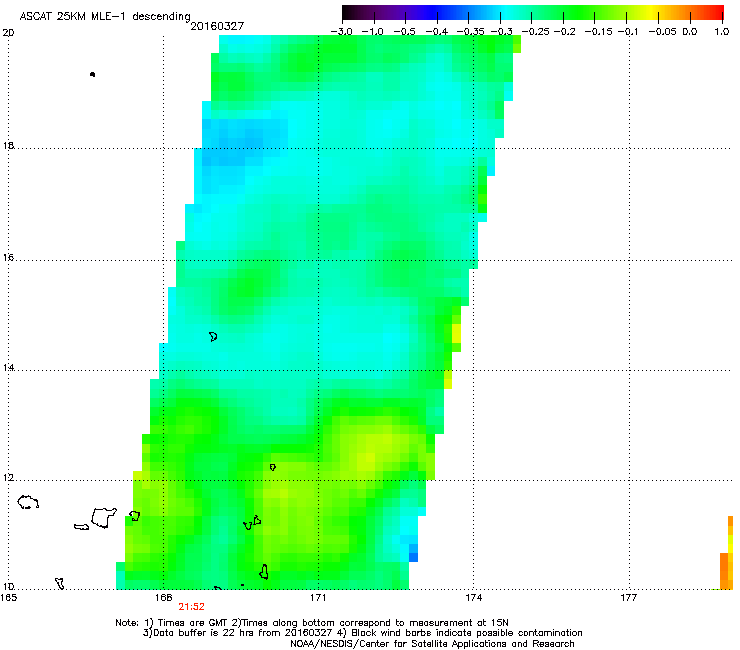Click latitude axis label 20
The height and width of the screenshot is (650, 740).
pos(8,33)
